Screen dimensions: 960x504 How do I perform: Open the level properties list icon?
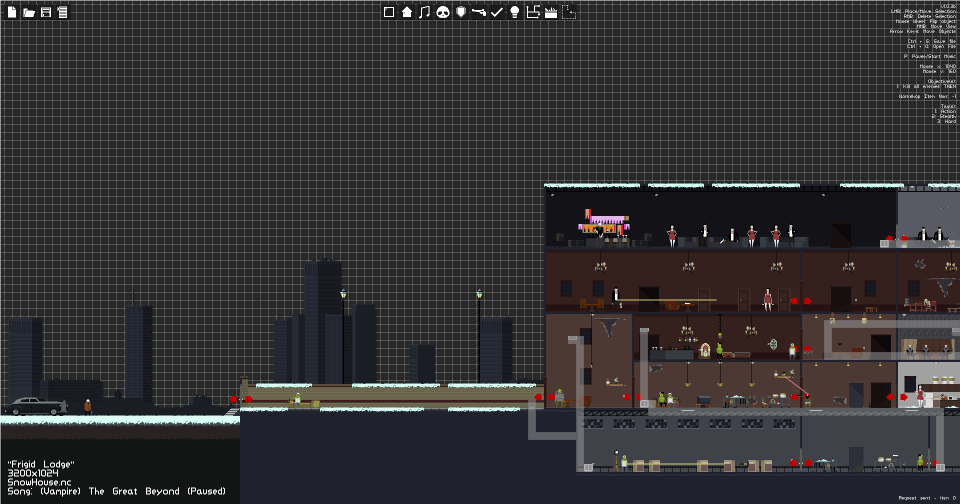tap(62, 12)
